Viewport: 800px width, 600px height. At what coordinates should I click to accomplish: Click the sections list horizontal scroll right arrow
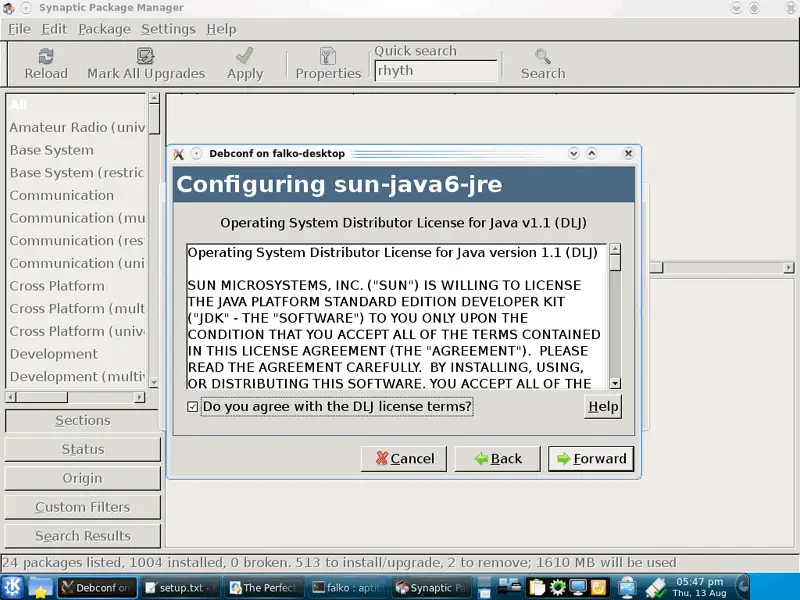click(x=140, y=397)
